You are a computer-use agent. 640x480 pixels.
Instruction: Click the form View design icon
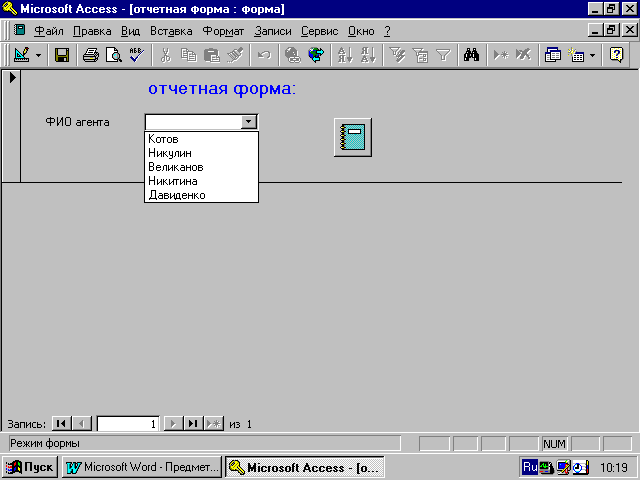(x=22, y=55)
